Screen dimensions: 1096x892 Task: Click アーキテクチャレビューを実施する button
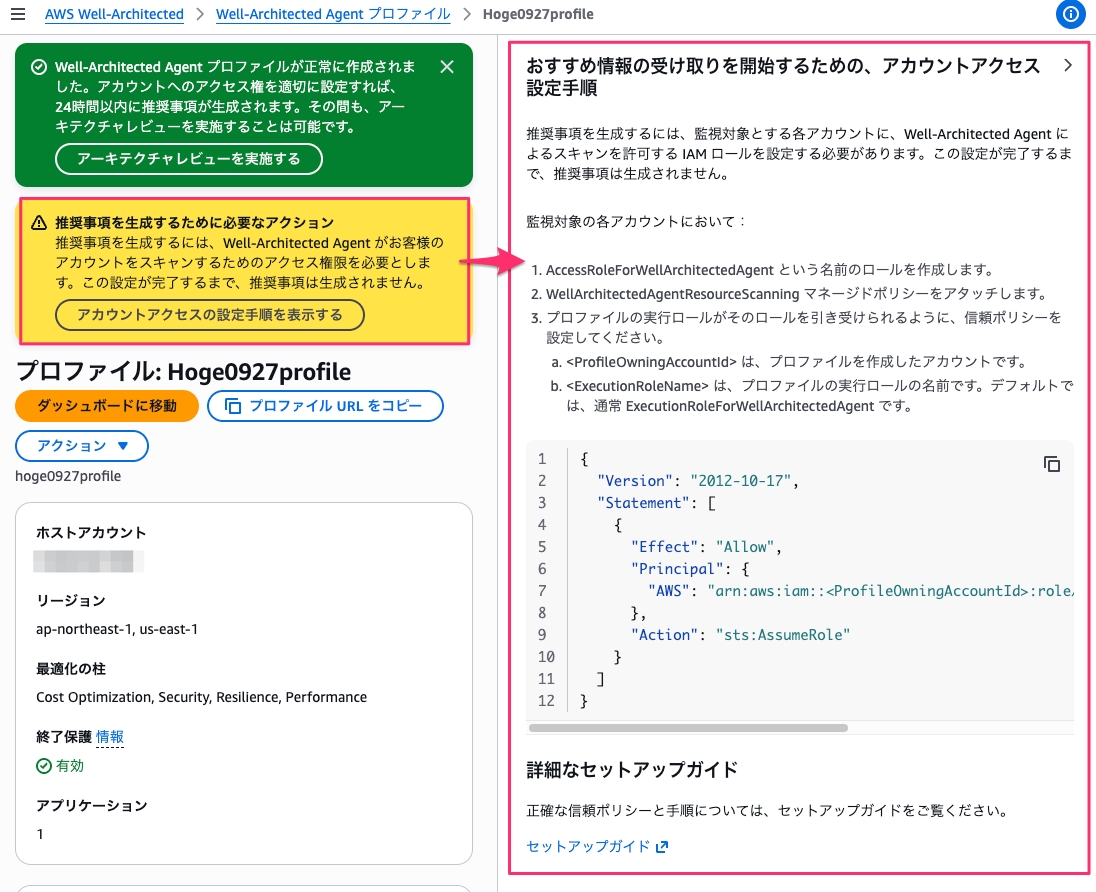tap(189, 159)
